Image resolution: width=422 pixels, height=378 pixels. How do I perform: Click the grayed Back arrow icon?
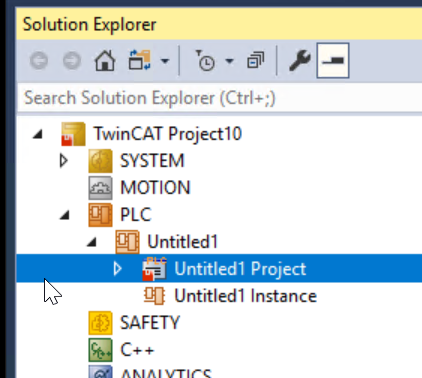point(39,61)
